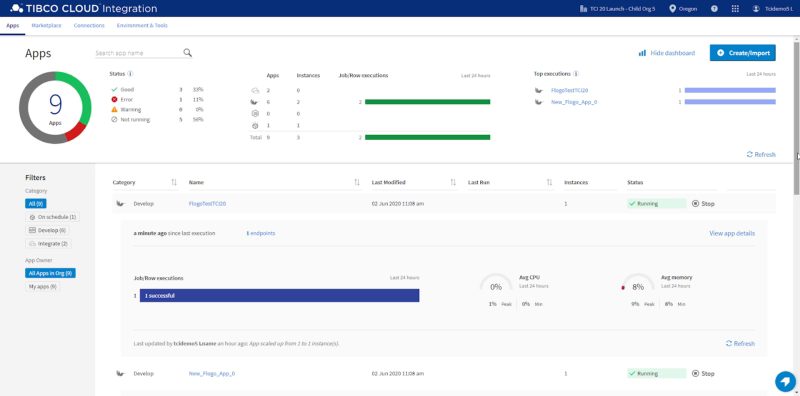This screenshot has height=396, width=800.
Task: Click the Integrate cloud type icon in summary
Action: tap(255, 90)
